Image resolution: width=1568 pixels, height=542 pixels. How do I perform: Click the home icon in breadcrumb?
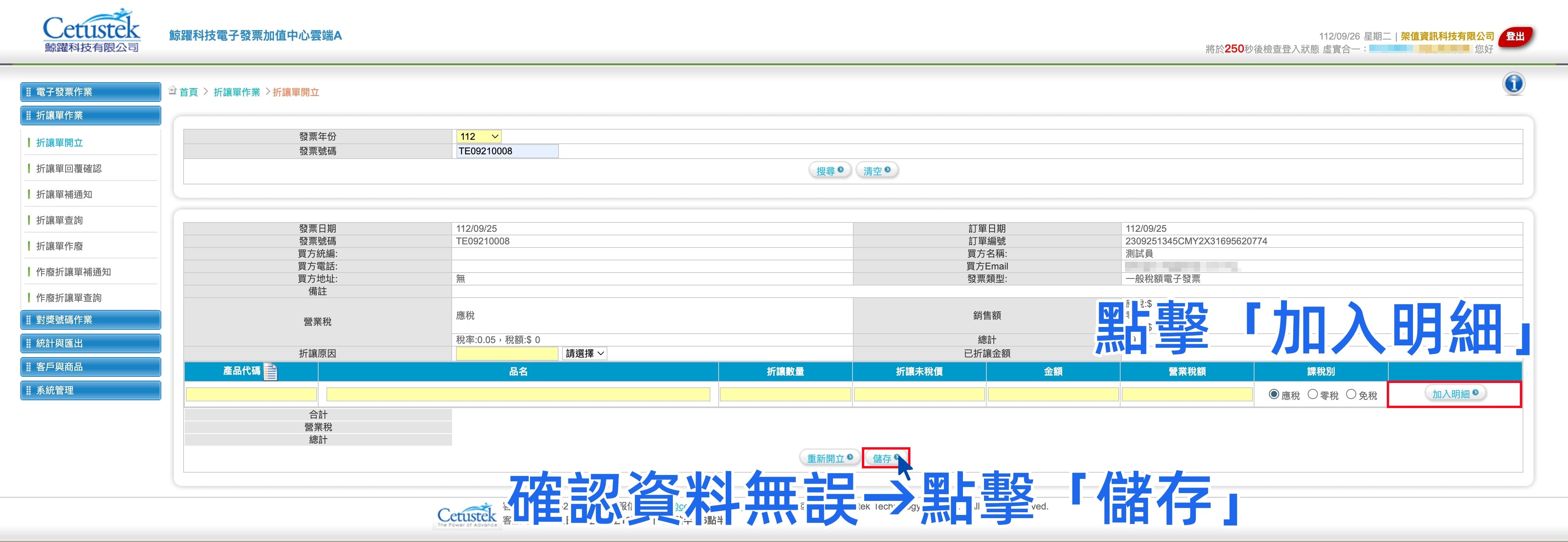pos(172,91)
